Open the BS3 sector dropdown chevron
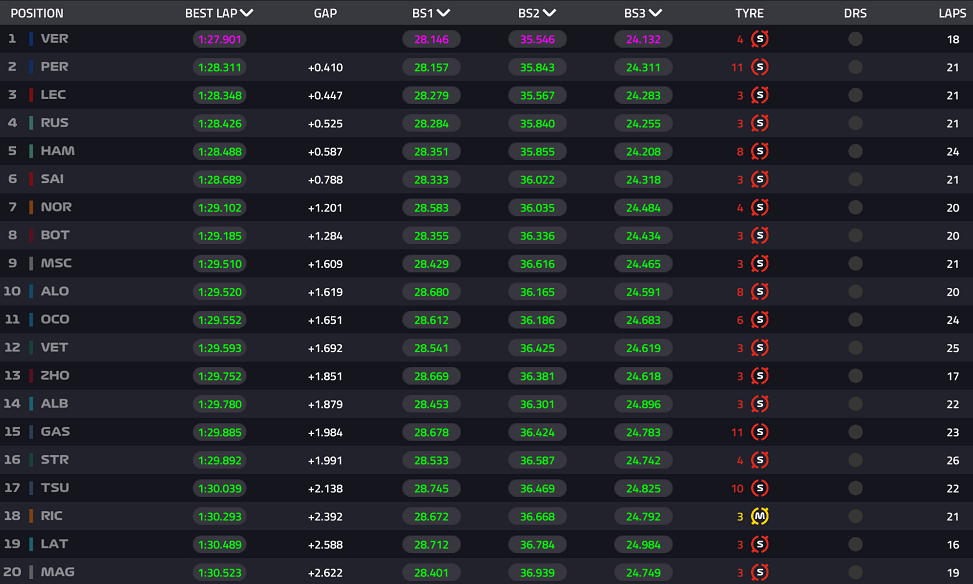This screenshot has width=973, height=584. click(x=655, y=13)
